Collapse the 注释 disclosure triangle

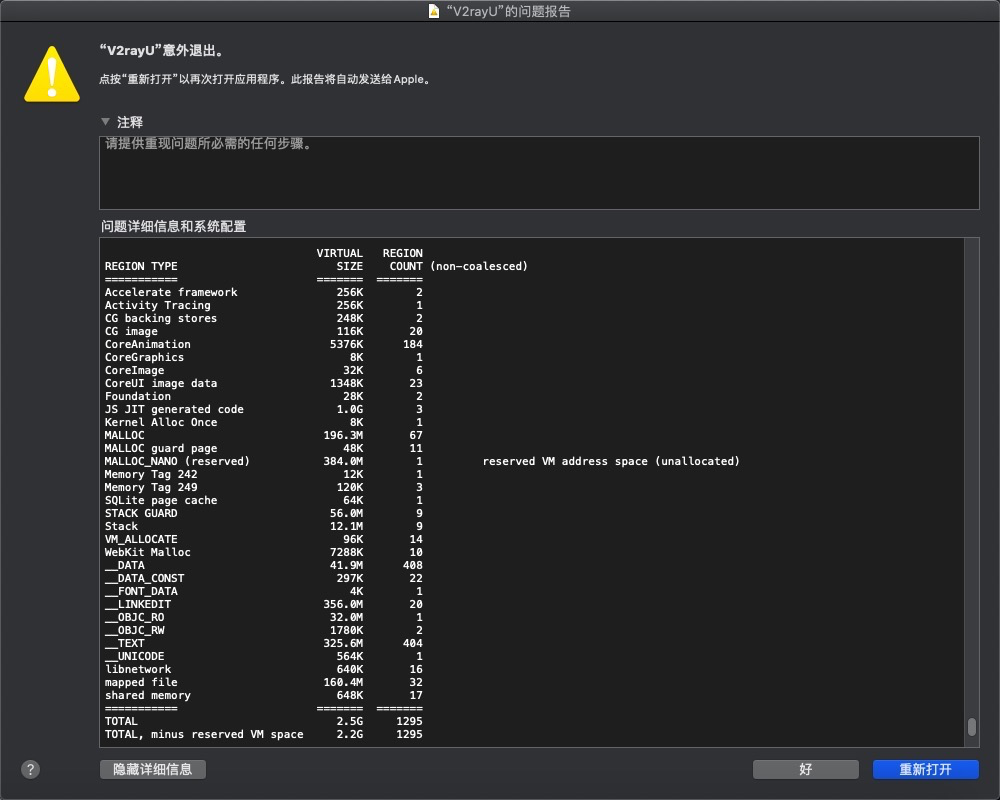tap(106, 121)
